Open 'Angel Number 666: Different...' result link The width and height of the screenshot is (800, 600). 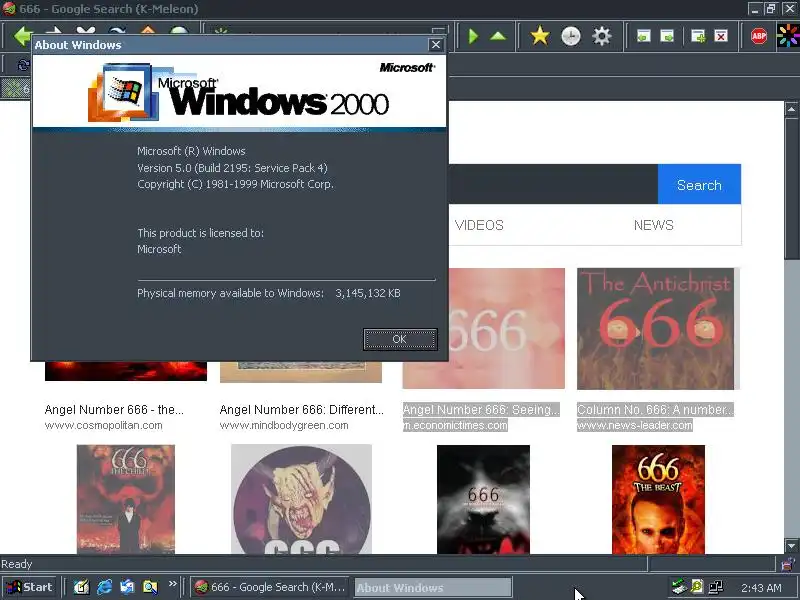pos(302,410)
